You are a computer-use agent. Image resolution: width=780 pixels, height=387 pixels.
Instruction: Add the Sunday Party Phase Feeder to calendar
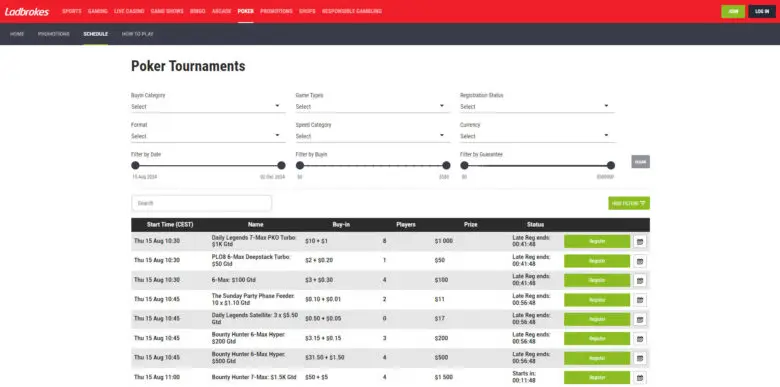click(640, 300)
